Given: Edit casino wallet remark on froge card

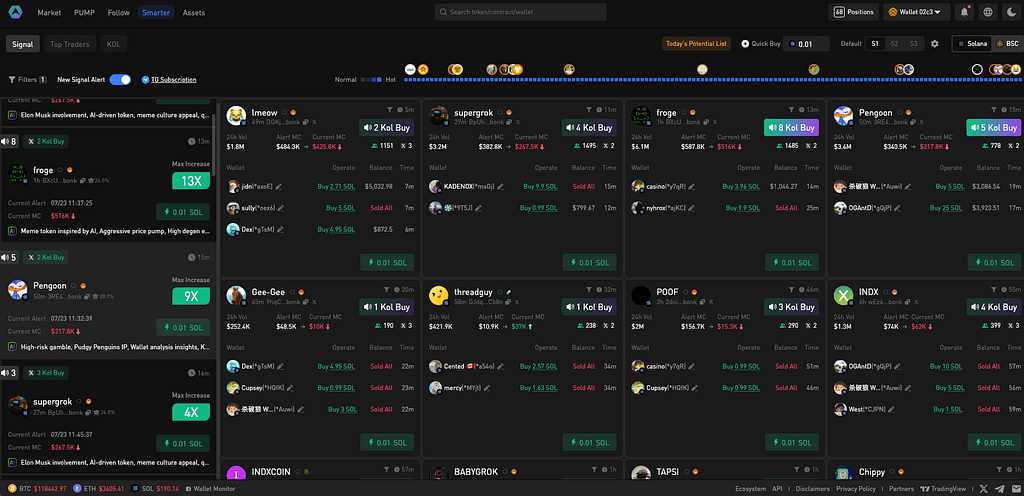Looking at the screenshot, I should coord(690,187).
